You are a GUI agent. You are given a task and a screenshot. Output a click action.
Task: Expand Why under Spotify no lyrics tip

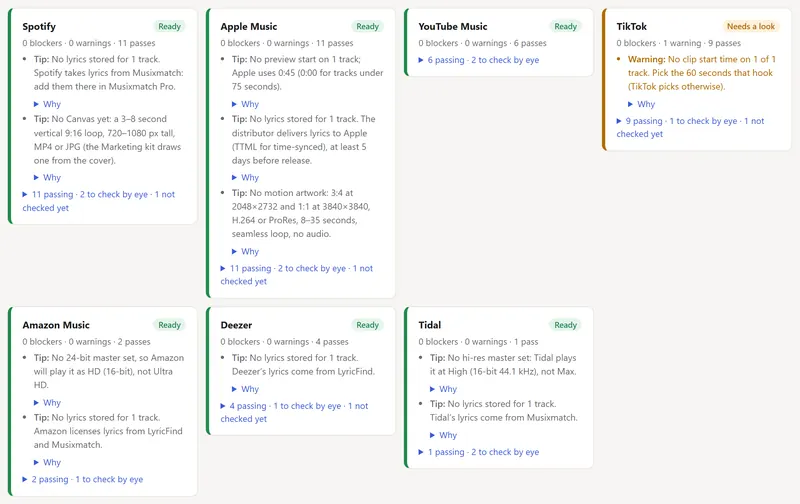point(47,104)
